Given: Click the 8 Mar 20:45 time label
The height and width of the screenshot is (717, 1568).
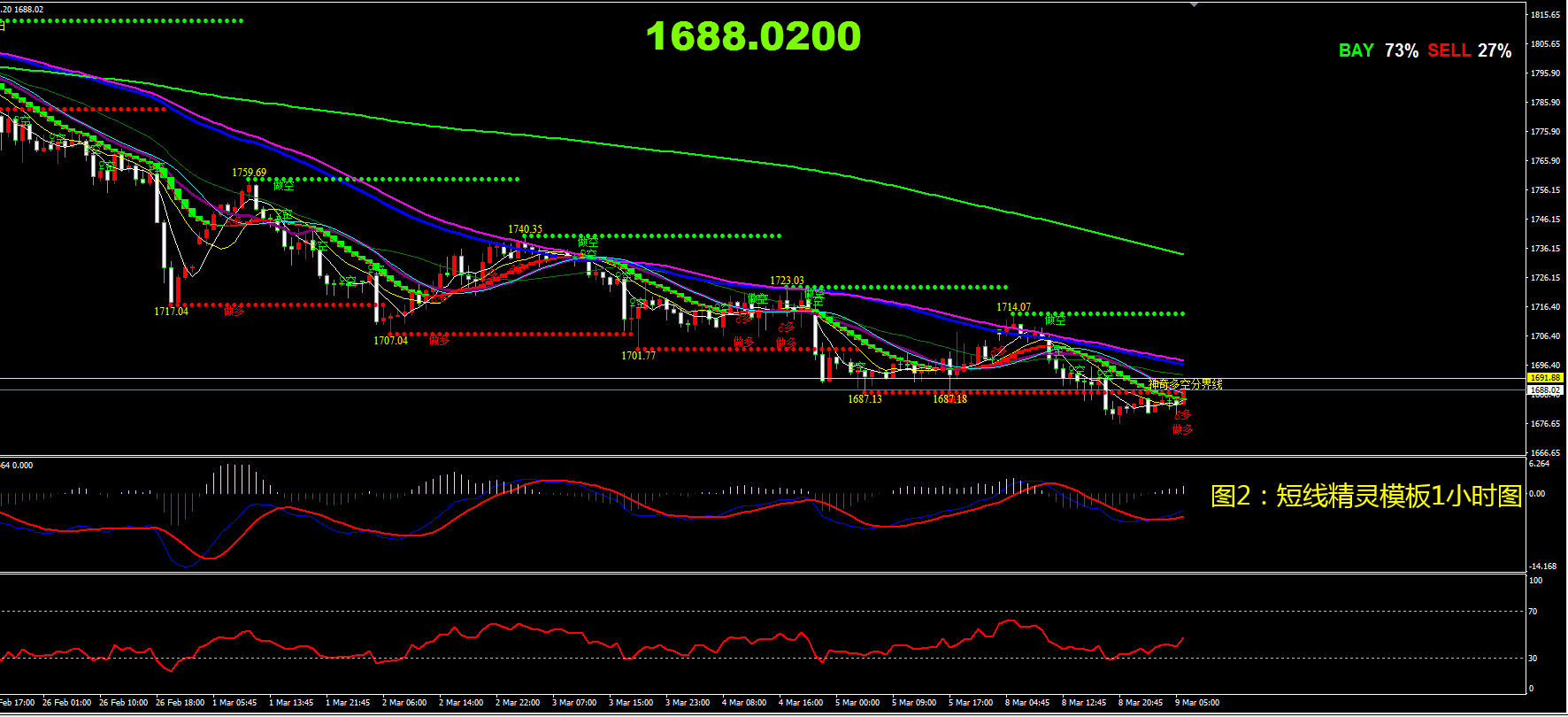Looking at the screenshot, I should tap(1141, 703).
